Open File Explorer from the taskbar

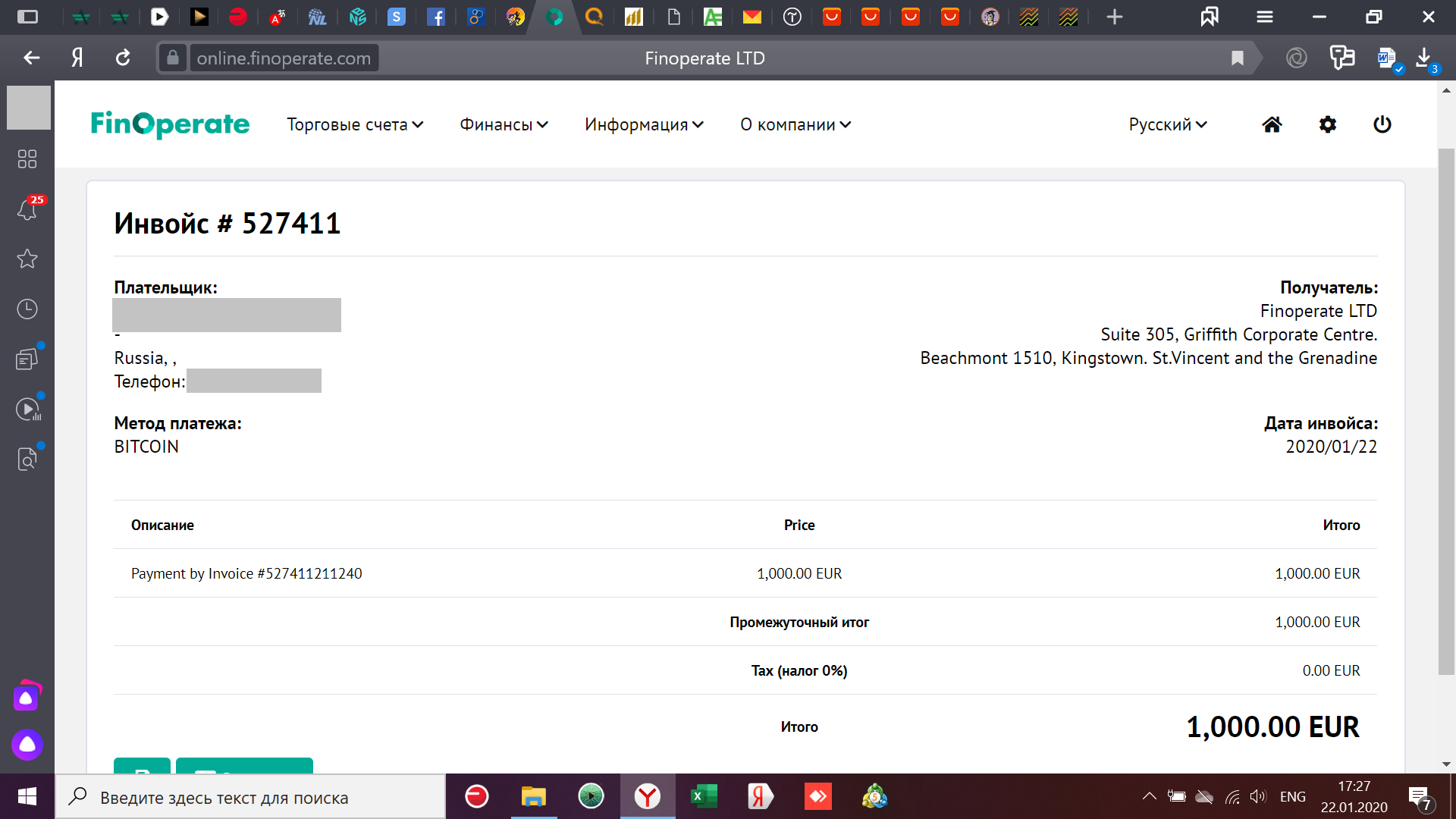pyautogui.click(x=534, y=796)
